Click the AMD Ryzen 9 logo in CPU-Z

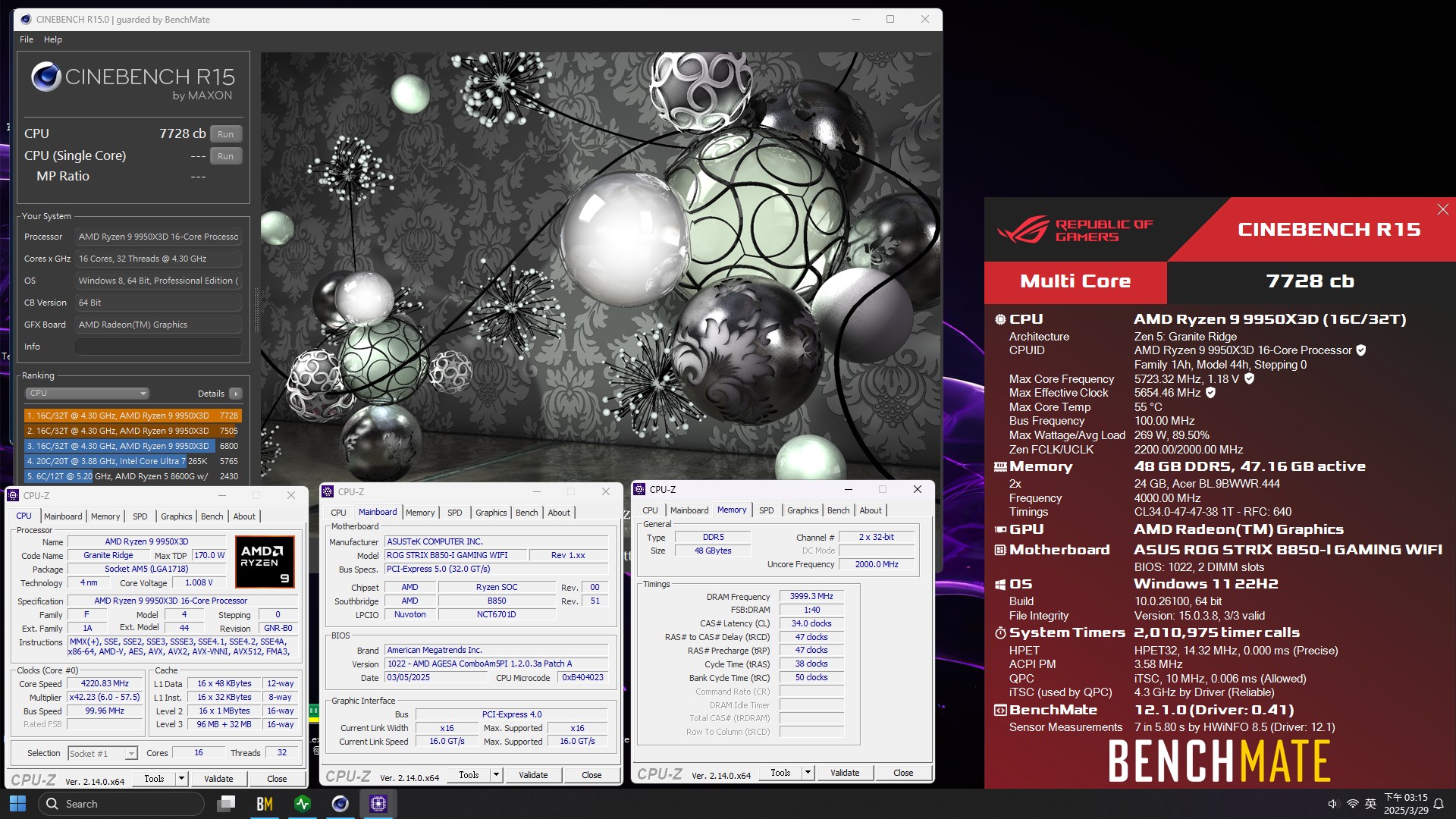[x=264, y=562]
